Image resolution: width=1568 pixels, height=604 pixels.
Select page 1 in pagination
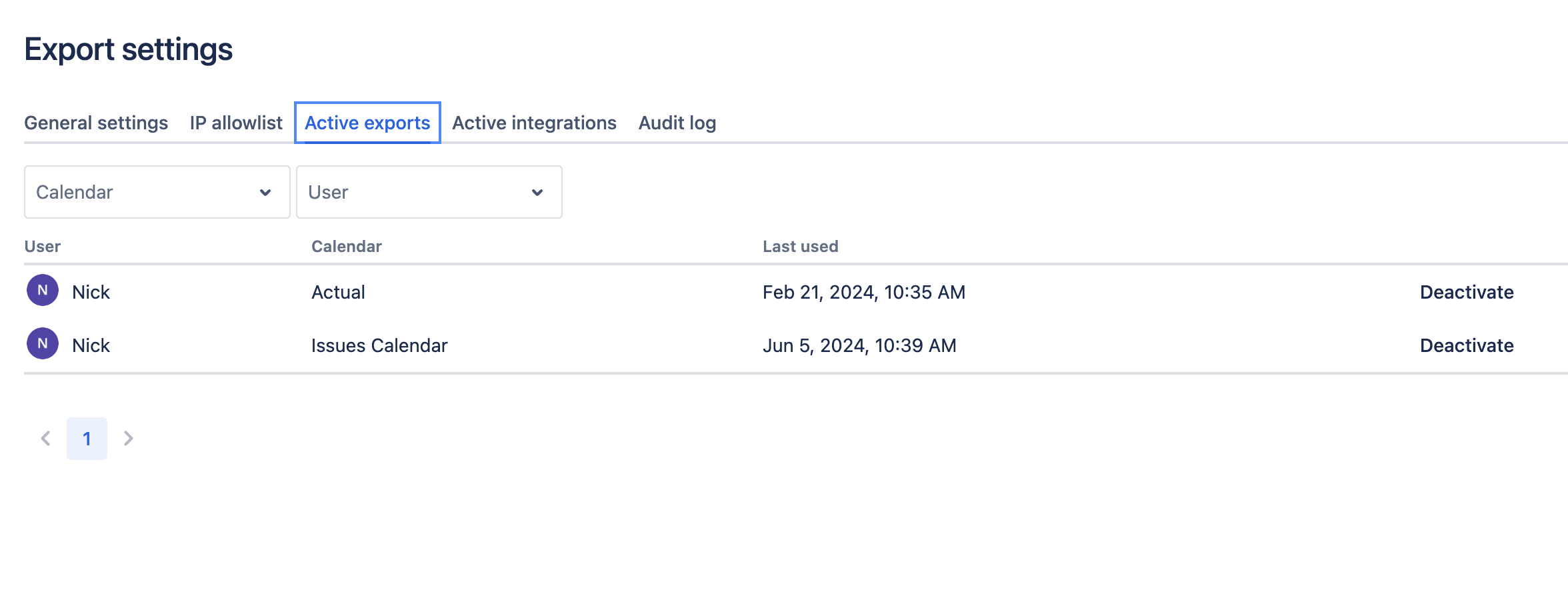tap(87, 439)
